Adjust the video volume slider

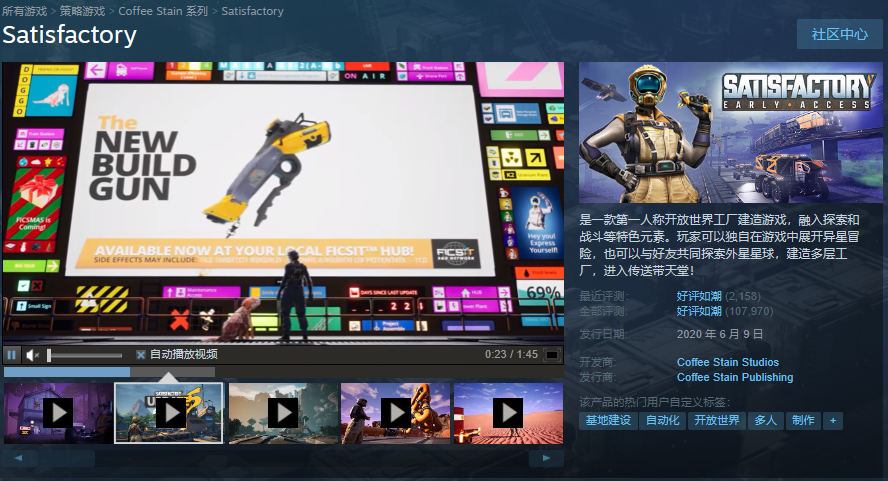85,355
